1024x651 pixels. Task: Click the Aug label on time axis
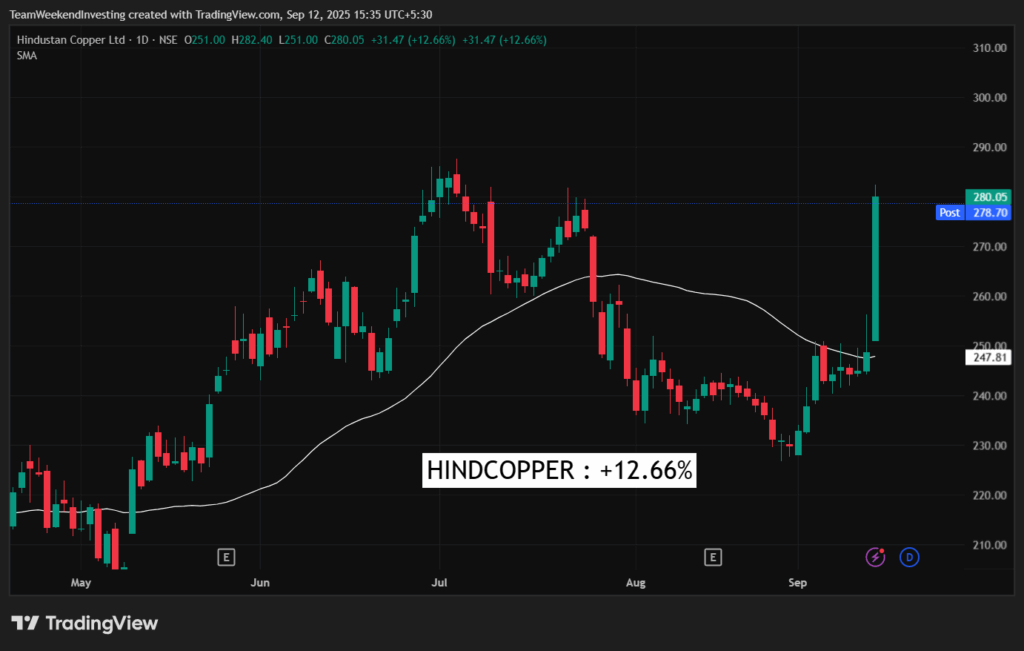635,582
